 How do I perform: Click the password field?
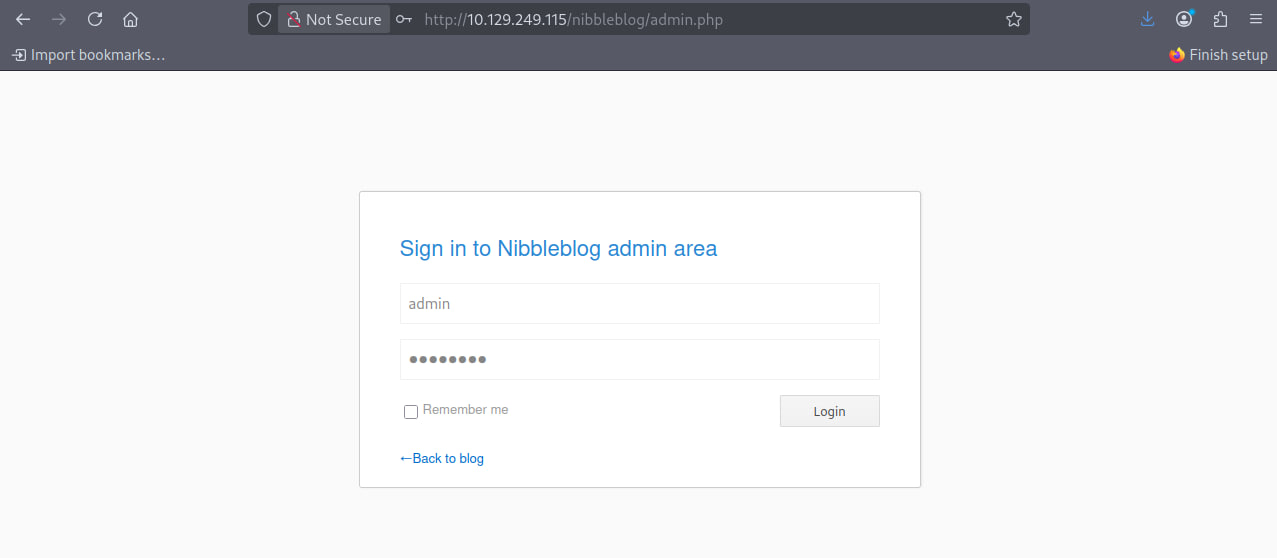pyautogui.click(x=640, y=359)
